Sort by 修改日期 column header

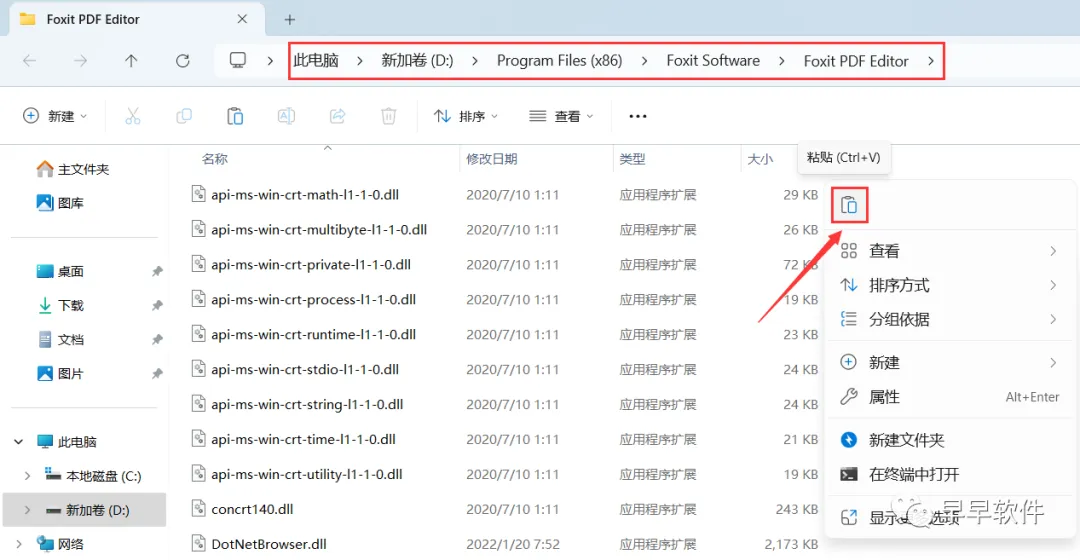(492, 159)
